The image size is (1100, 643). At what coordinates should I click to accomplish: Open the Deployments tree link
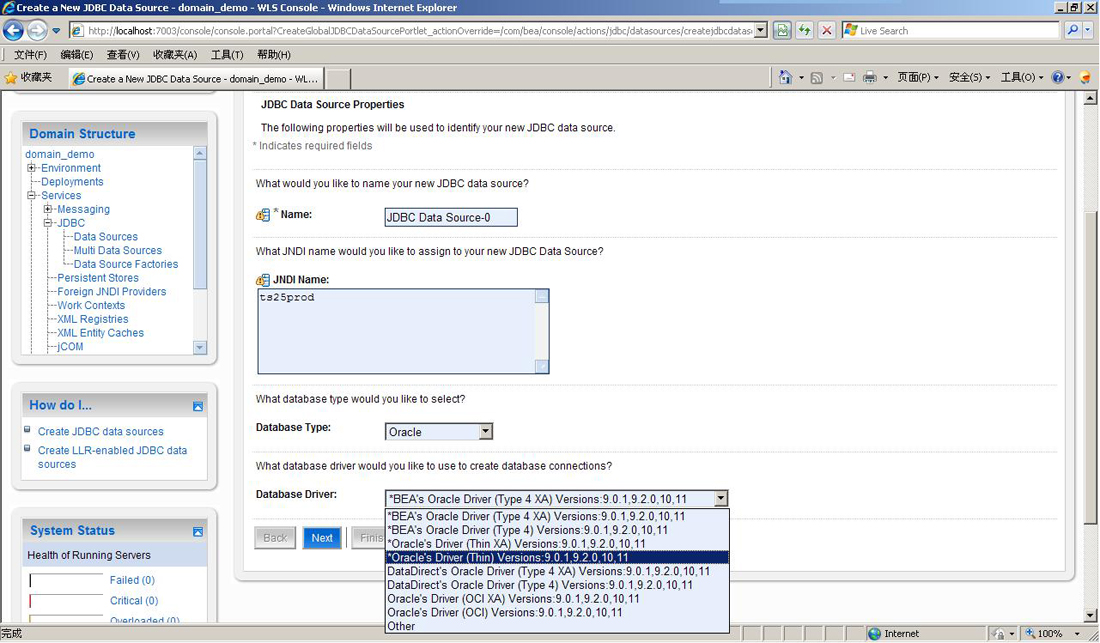point(72,182)
